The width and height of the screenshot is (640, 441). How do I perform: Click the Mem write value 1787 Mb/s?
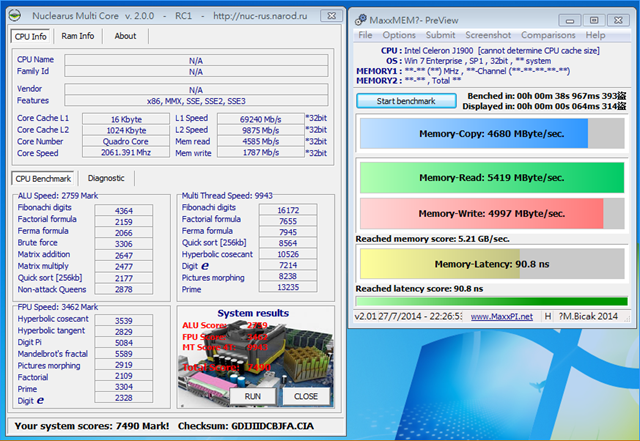pos(260,152)
